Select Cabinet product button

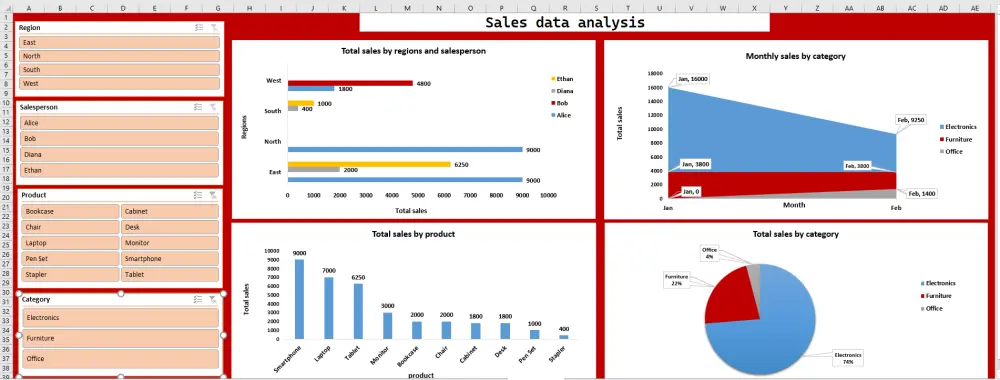click(x=170, y=211)
